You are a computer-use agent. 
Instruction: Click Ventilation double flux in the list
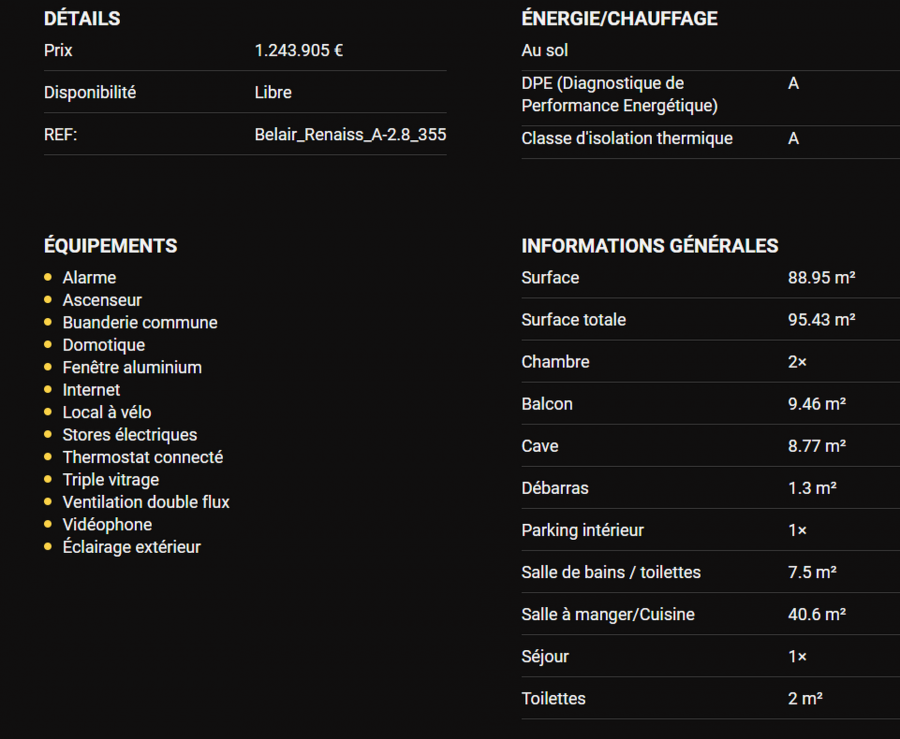(x=146, y=502)
